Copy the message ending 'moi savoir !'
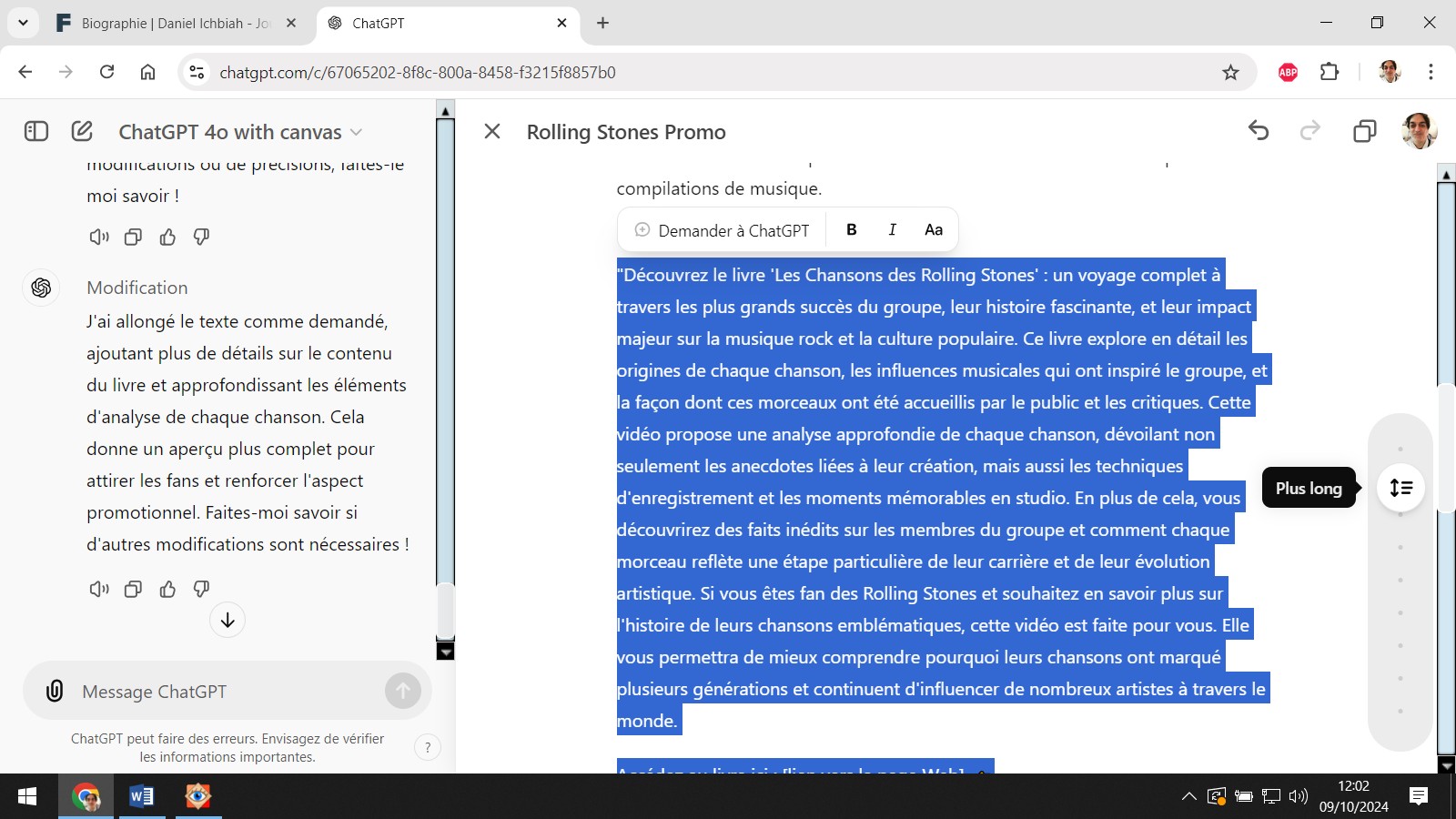Image resolution: width=1456 pixels, height=819 pixels. 133,237
